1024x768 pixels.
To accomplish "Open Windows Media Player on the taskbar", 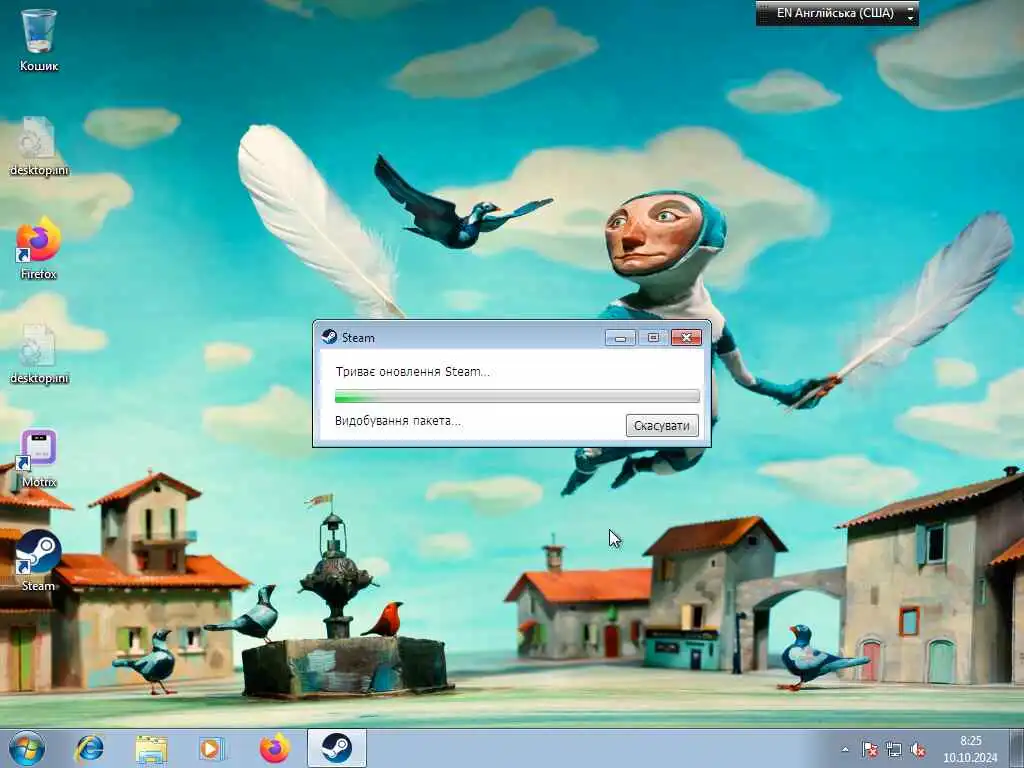I will pyautogui.click(x=212, y=748).
